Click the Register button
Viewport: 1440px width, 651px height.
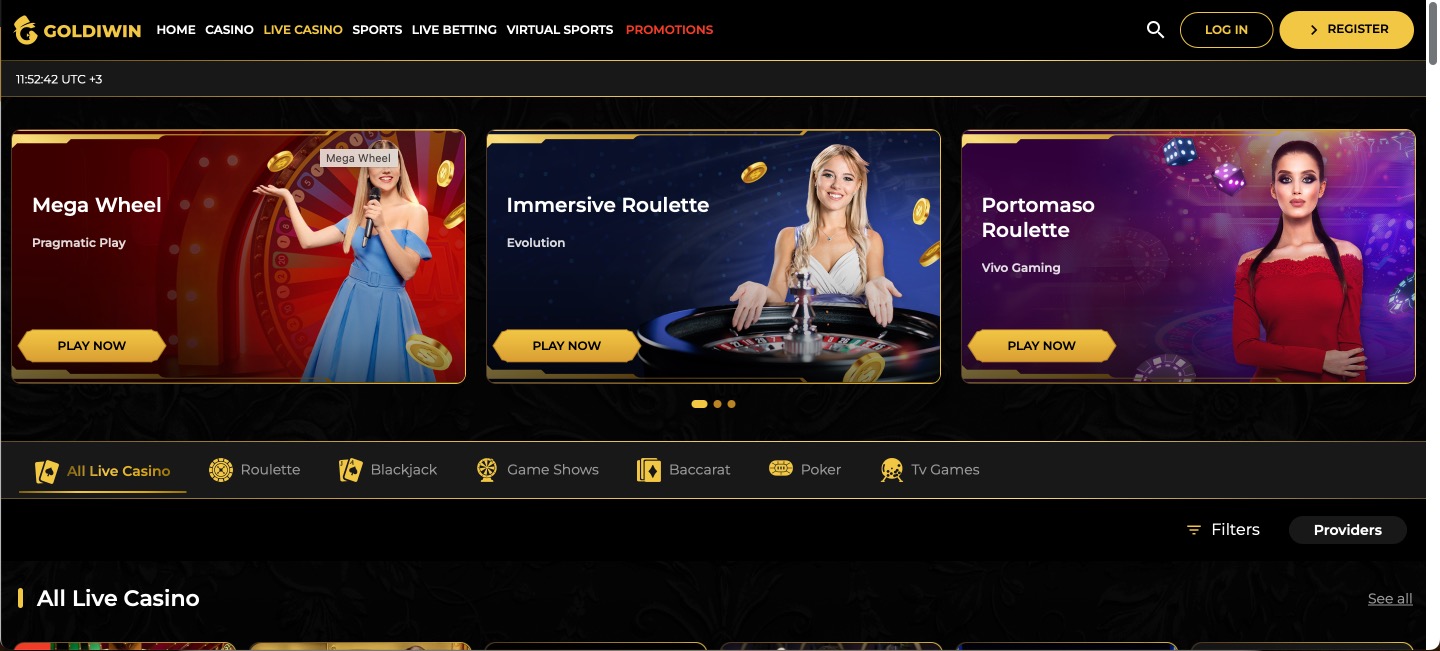pyautogui.click(x=1346, y=30)
